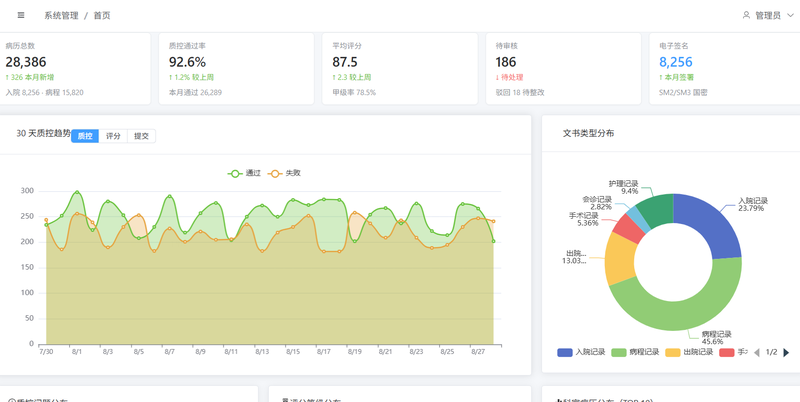Click the 会诊记录 2.82% pie label
The height and width of the screenshot is (402, 800).
click(x=596, y=203)
